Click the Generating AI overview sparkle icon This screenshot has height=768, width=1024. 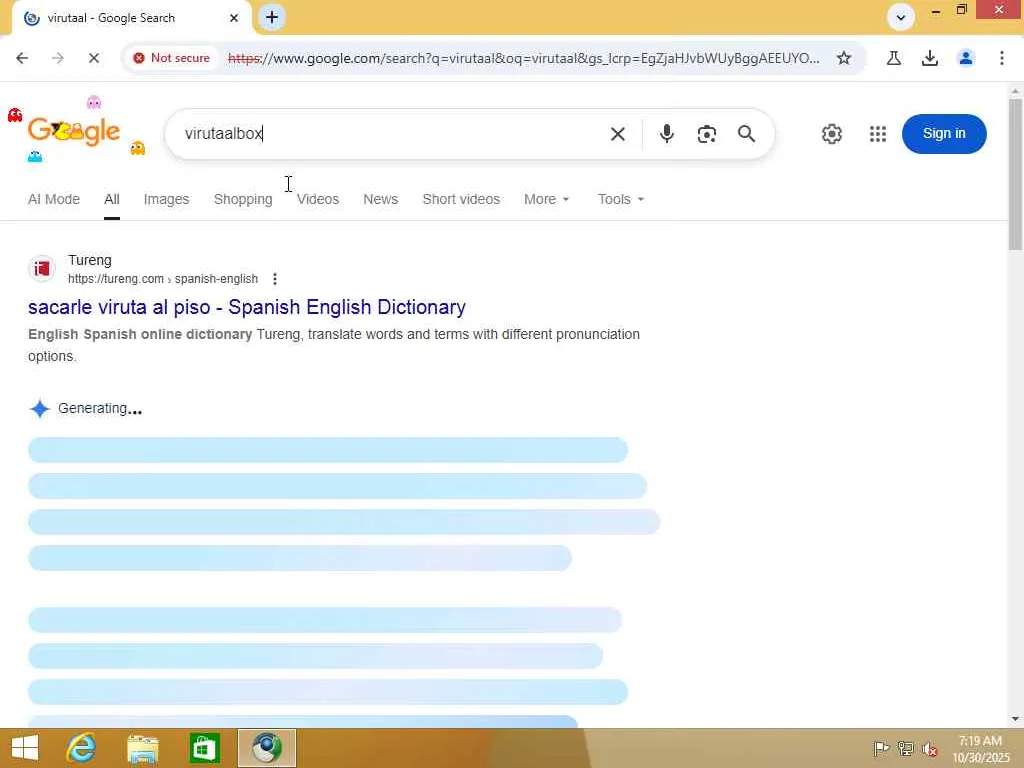click(x=40, y=409)
